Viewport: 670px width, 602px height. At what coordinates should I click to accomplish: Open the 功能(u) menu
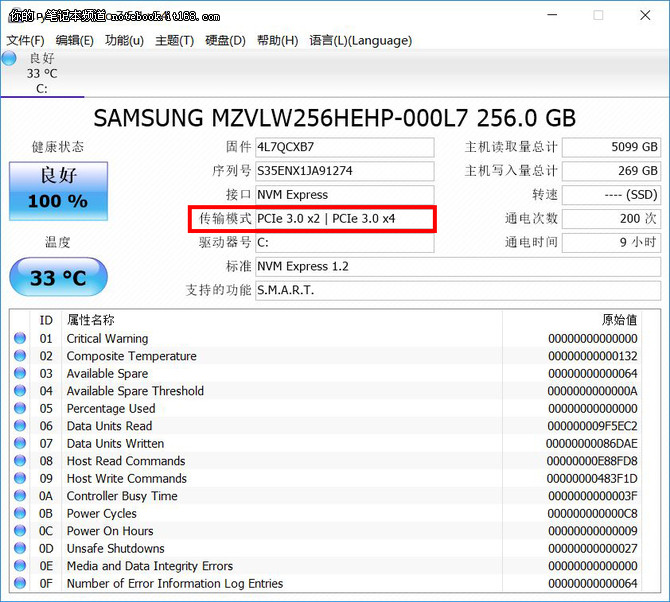(x=124, y=41)
